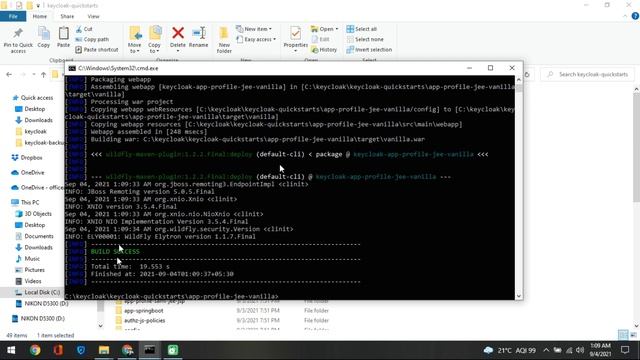The height and width of the screenshot is (360, 640).
Task: Open Easy access dropdown
Action: tap(256, 39)
